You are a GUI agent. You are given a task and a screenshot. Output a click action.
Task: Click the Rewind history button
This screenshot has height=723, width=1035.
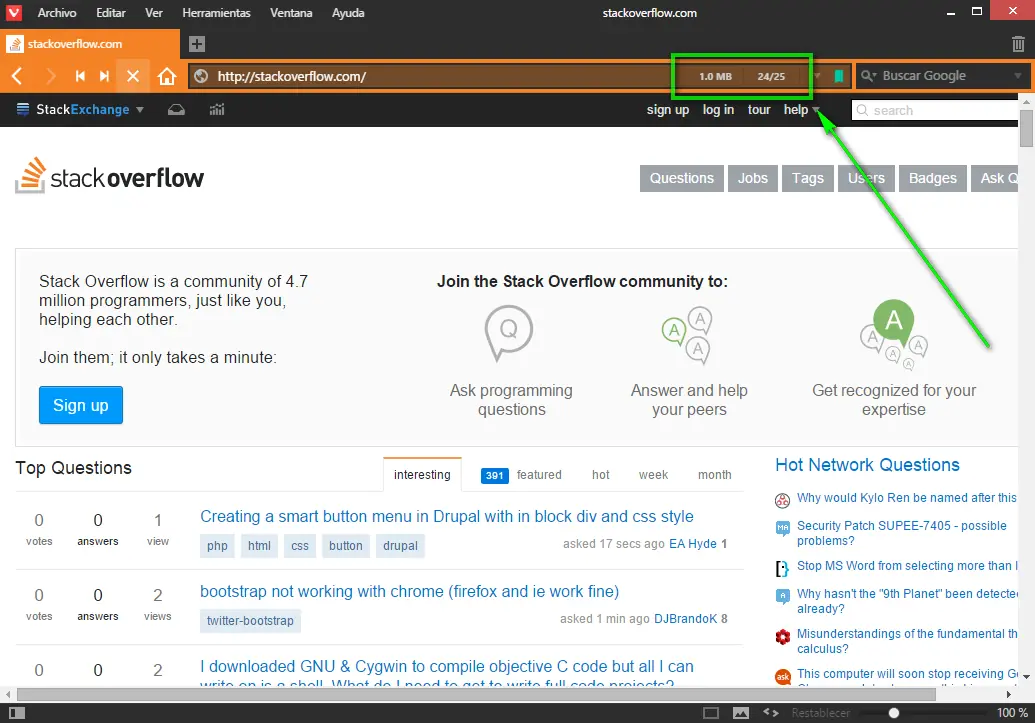tap(80, 76)
